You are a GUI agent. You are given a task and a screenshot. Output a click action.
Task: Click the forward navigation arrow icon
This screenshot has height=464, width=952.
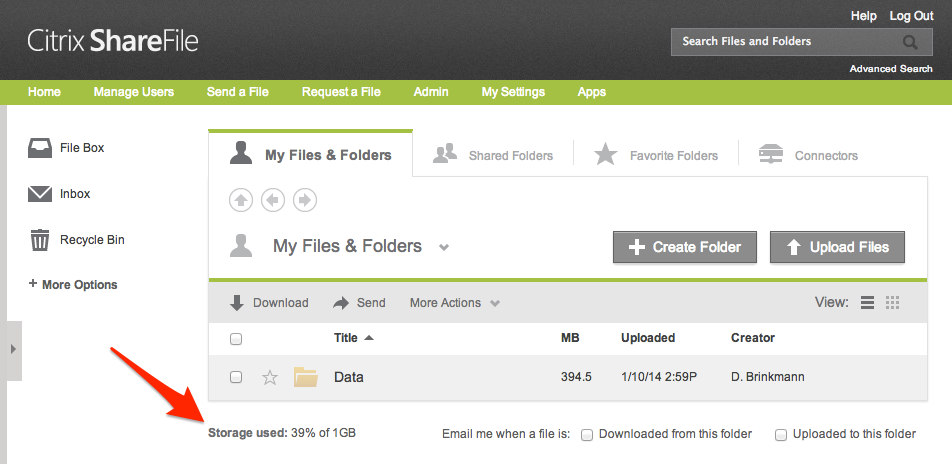pos(305,200)
